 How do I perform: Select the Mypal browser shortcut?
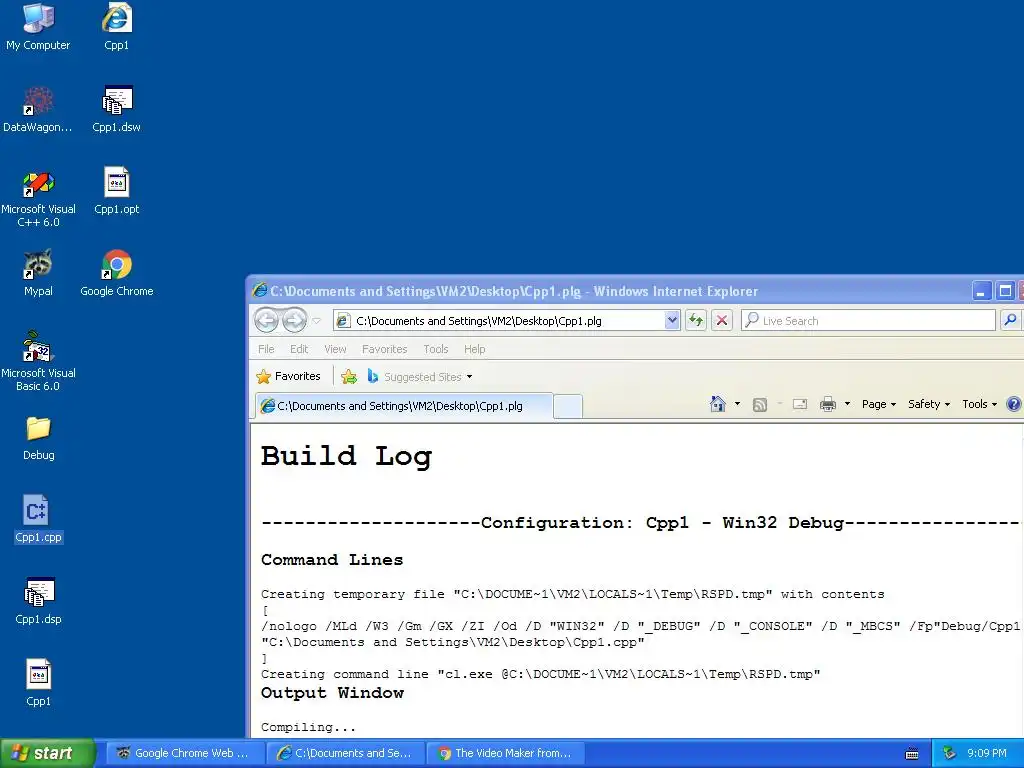coord(38,273)
